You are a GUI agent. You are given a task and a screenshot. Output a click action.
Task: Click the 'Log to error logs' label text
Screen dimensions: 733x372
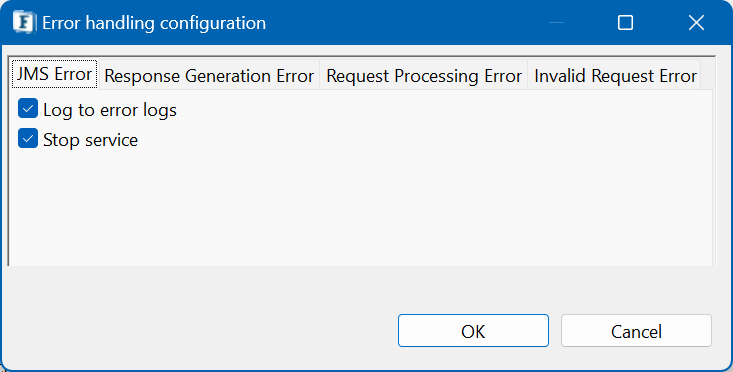pyautogui.click(x=110, y=110)
